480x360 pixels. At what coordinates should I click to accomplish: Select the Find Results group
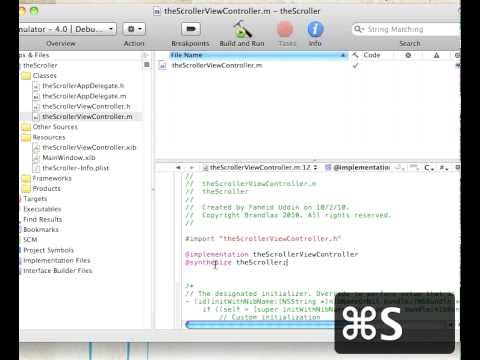coord(43,219)
